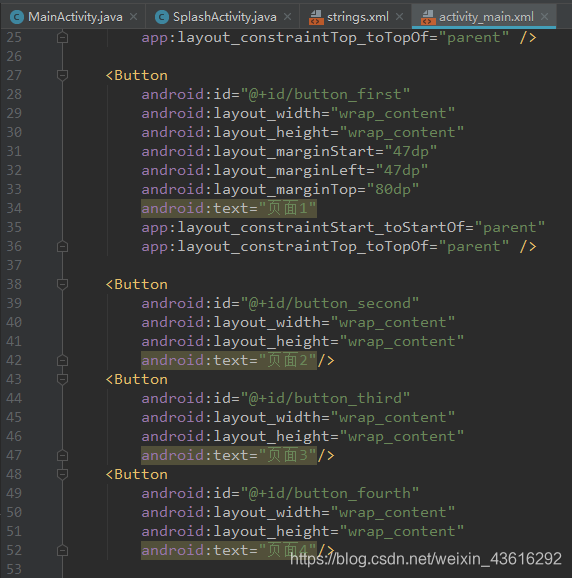Image resolution: width=572 pixels, height=578 pixels.
Task: Click the <Button tag on line 38
Action: pos(137,285)
